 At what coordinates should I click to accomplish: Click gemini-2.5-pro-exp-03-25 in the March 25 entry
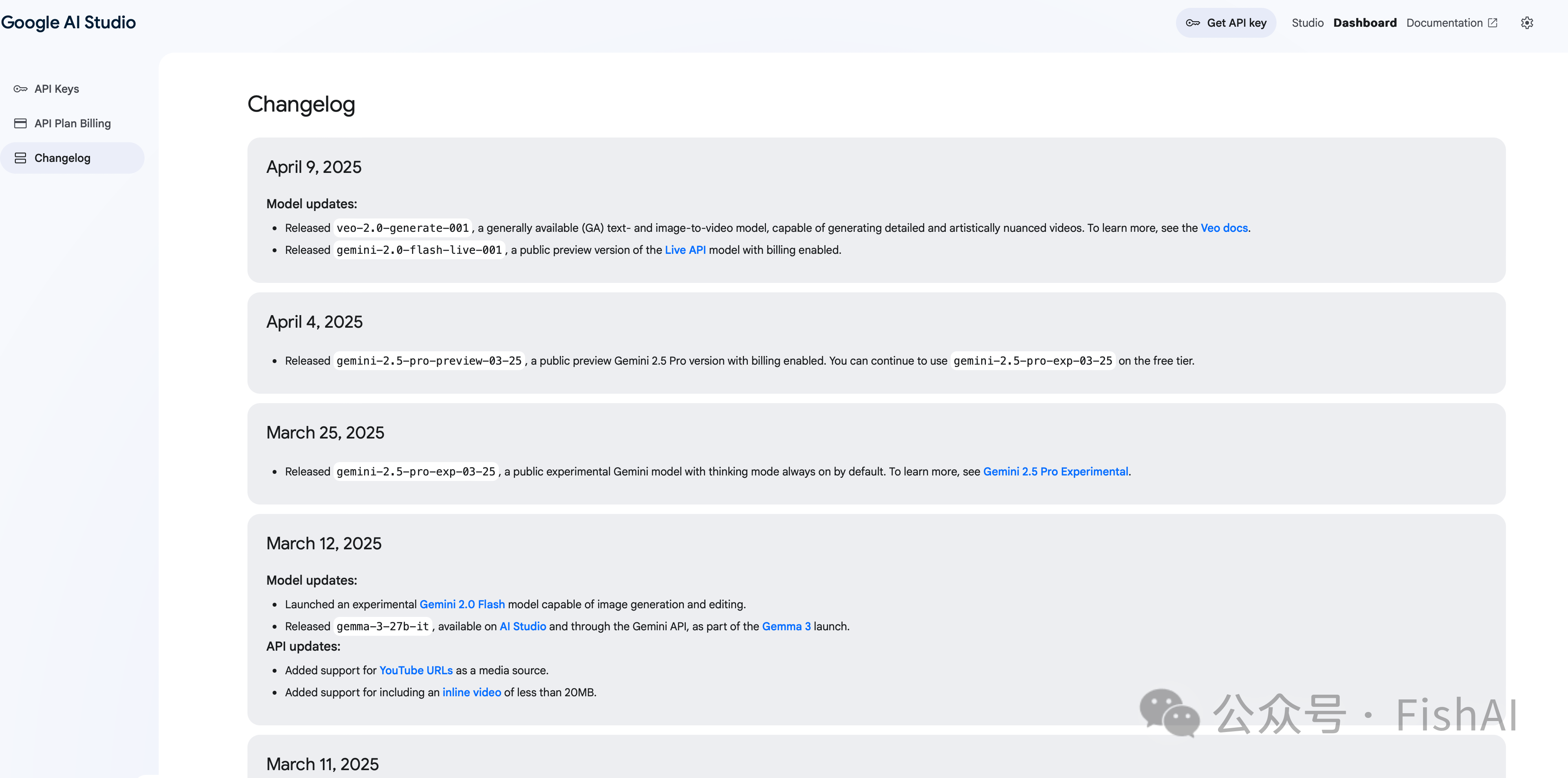tap(416, 471)
